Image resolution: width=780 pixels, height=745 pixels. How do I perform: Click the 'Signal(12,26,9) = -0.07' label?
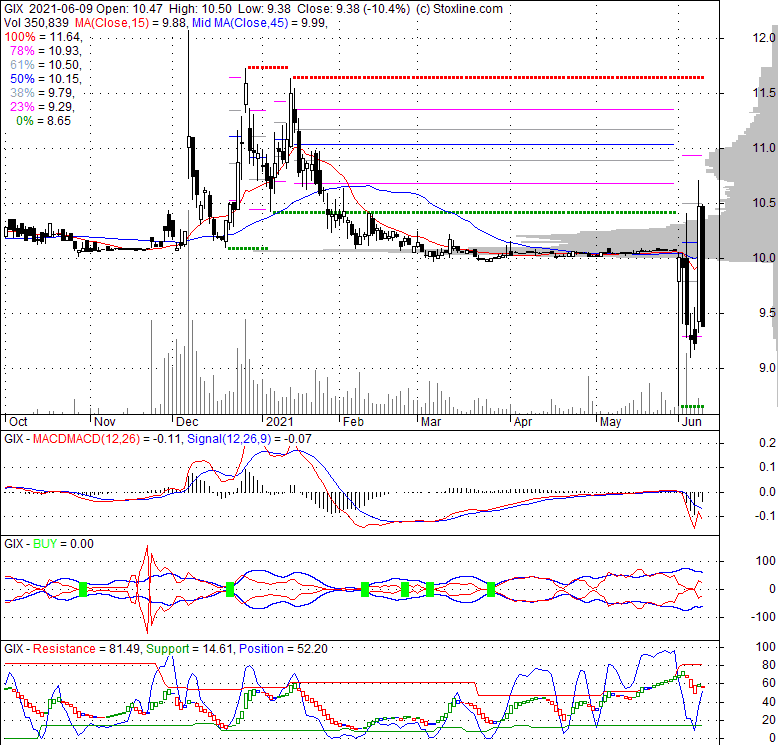point(249,439)
